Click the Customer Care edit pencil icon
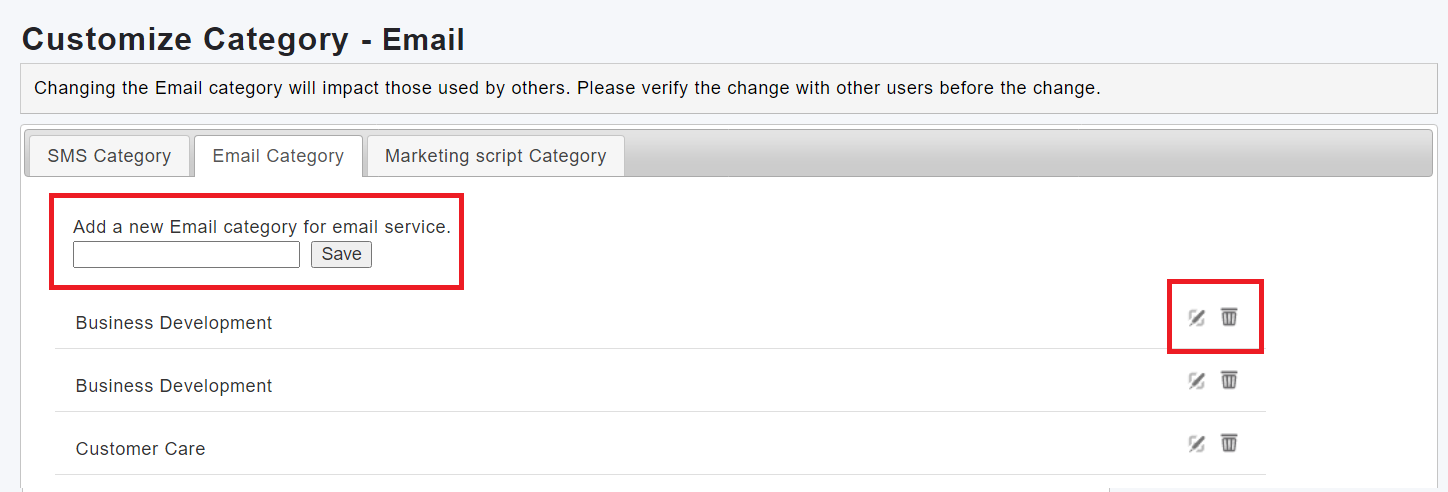 [1196, 444]
